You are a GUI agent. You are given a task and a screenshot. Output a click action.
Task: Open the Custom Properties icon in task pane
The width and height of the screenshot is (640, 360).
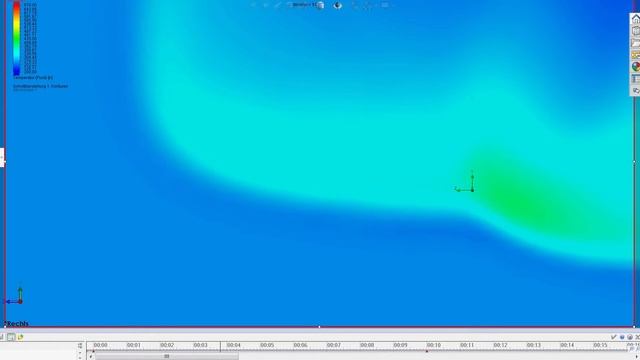tap(636, 78)
